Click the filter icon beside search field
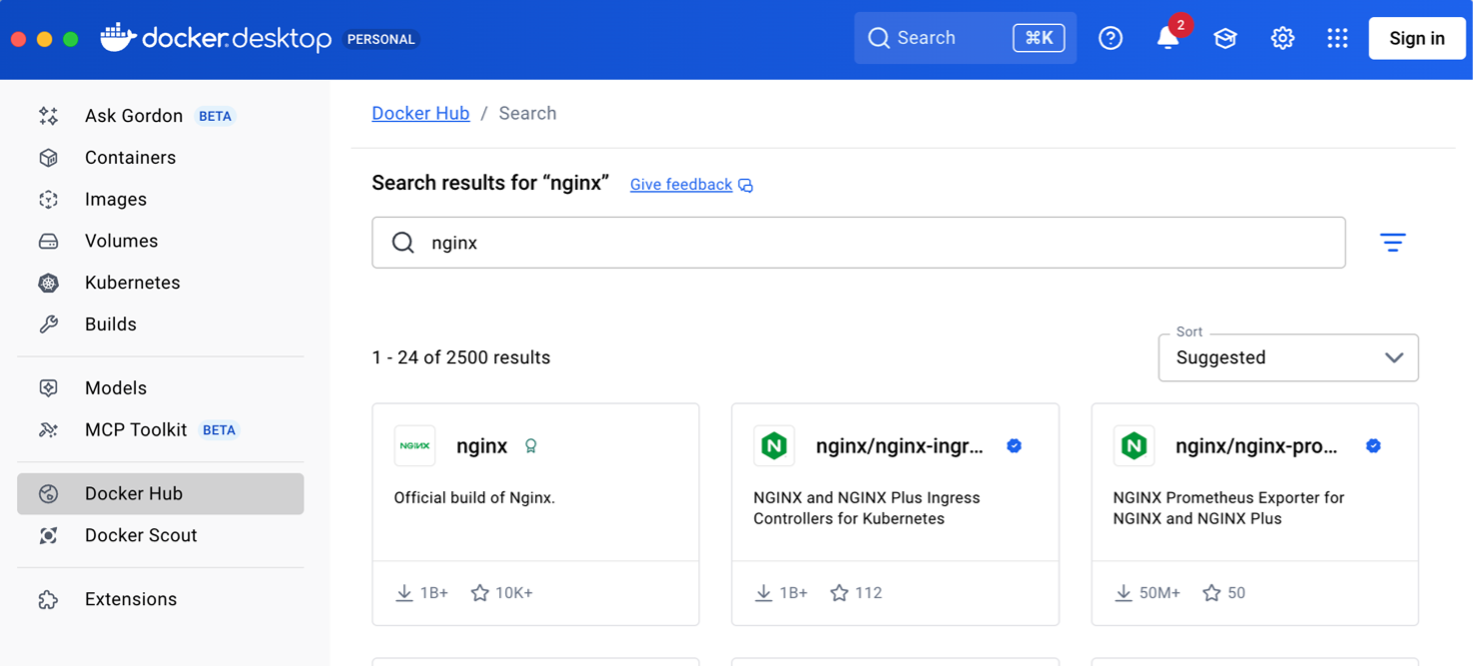1475x669 pixels. click(x=1392, y=243)
